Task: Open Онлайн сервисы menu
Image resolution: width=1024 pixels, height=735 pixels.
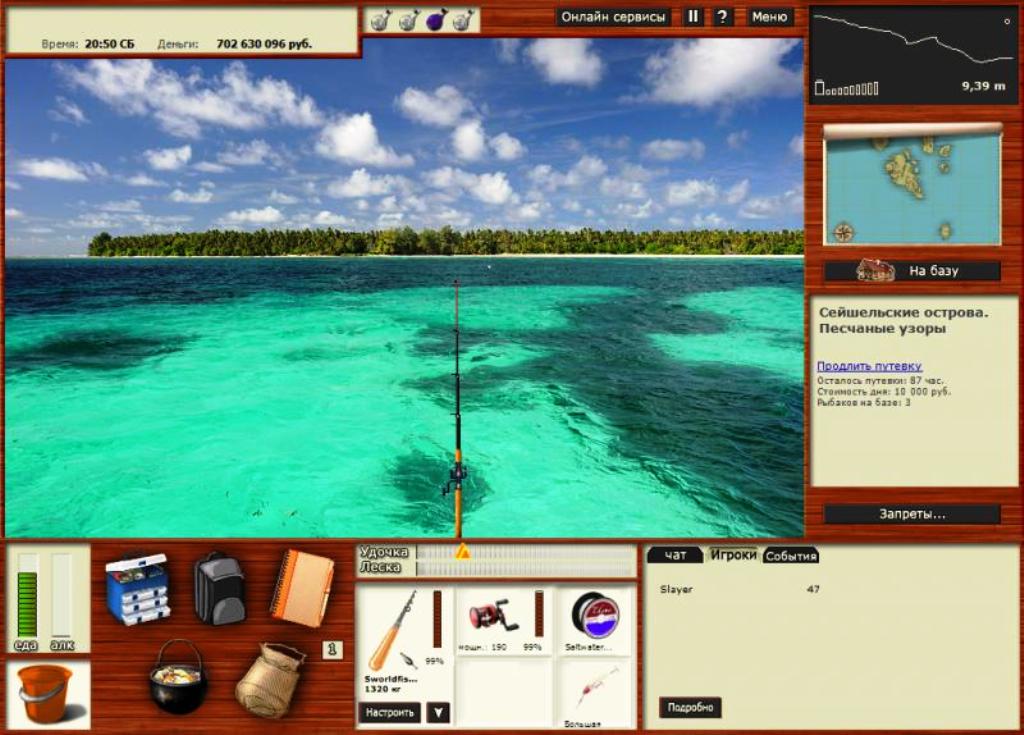Action: [613, 17]
